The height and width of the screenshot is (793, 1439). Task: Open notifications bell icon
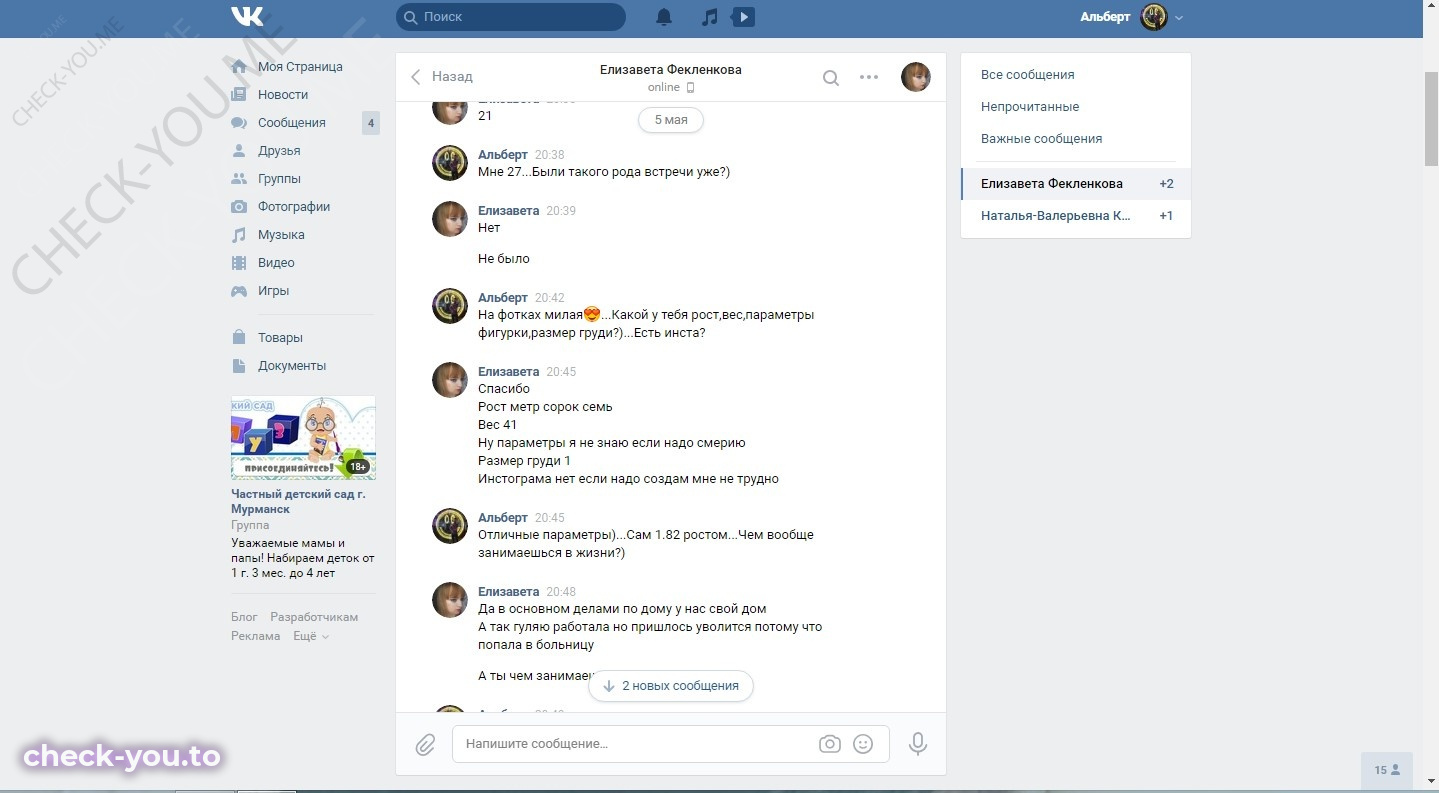tap(664, 17)
